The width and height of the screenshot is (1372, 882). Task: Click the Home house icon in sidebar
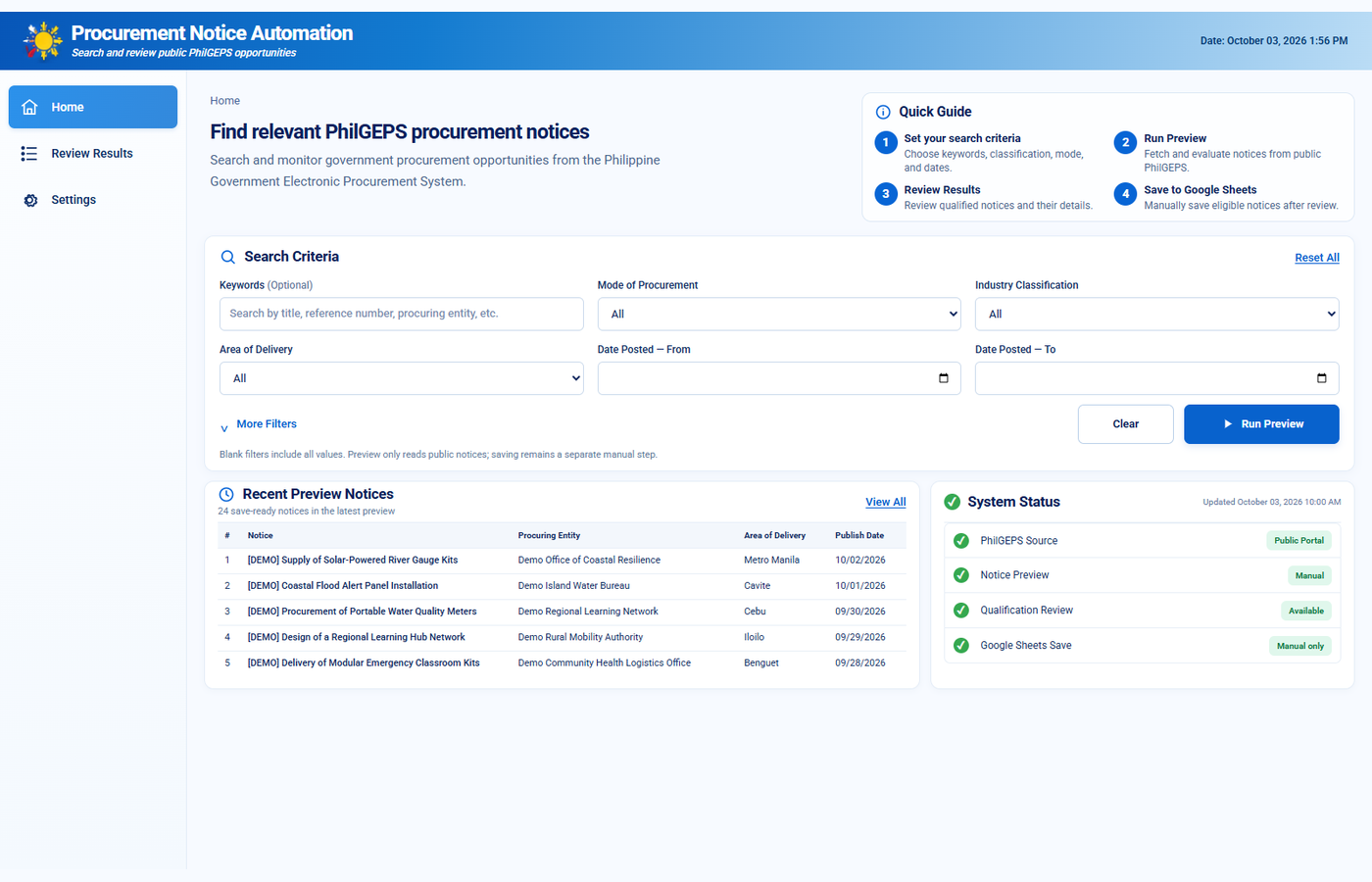pos(29,107)
